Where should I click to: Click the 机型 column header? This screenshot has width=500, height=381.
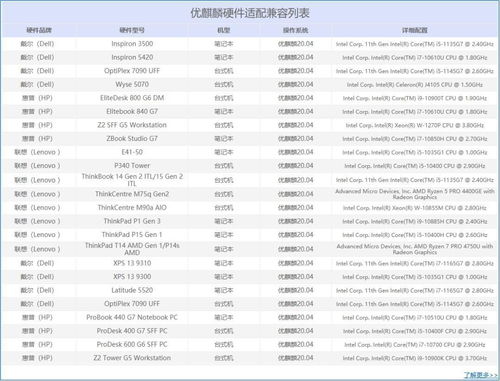click(x=224, y=30)
